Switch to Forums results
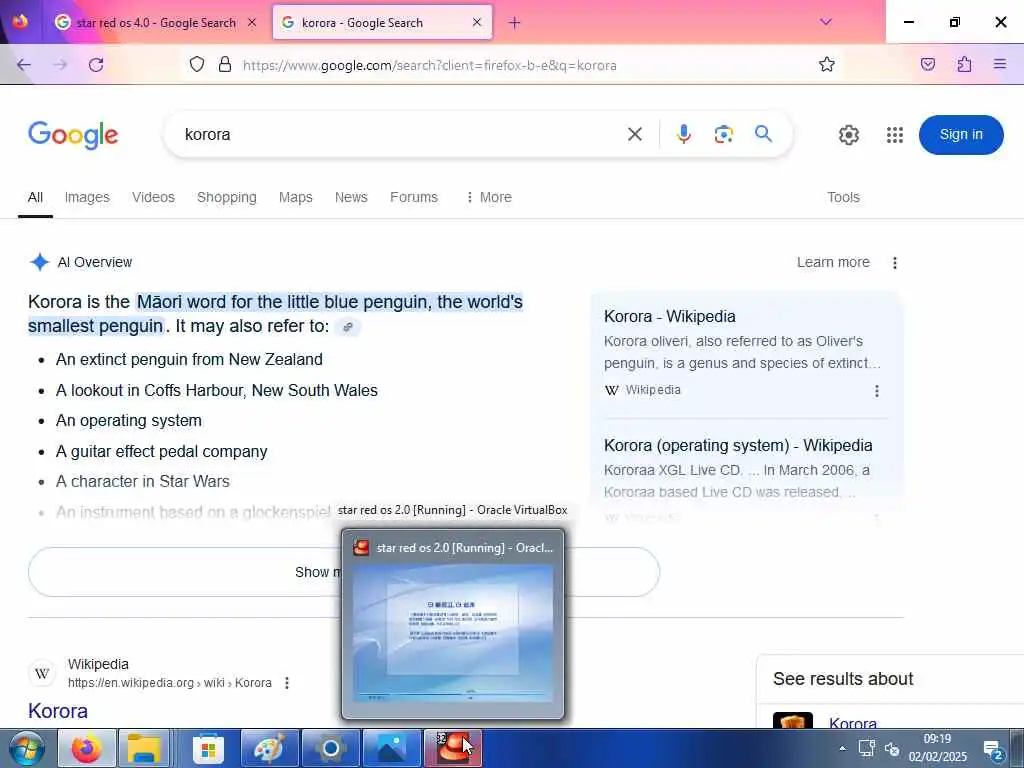This screenshot has height=768, width=1024. tap(413, 197)
